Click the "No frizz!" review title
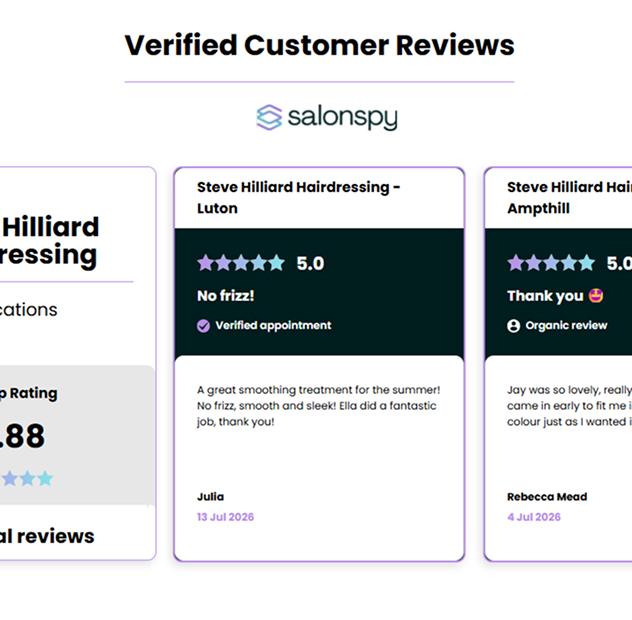Screen dimensions: 632x620 (x=226, y=295)
